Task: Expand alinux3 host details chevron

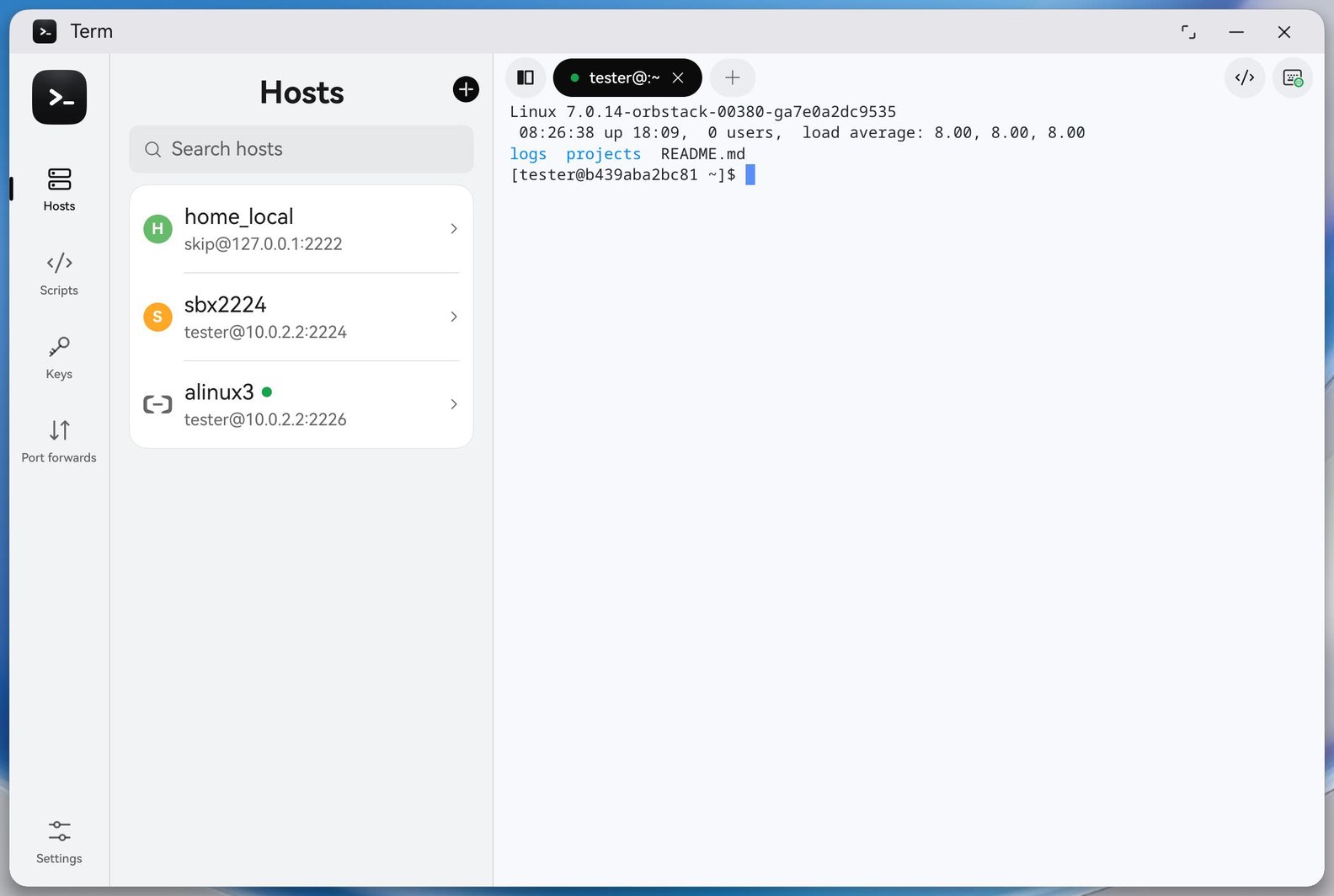Action: 454,404
